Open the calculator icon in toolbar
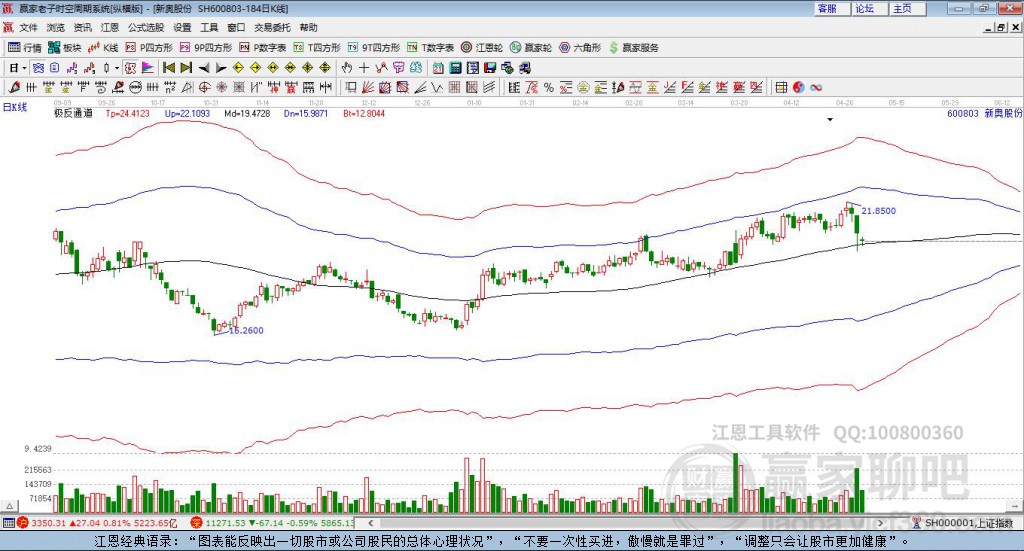 click(x=455, y=68)
